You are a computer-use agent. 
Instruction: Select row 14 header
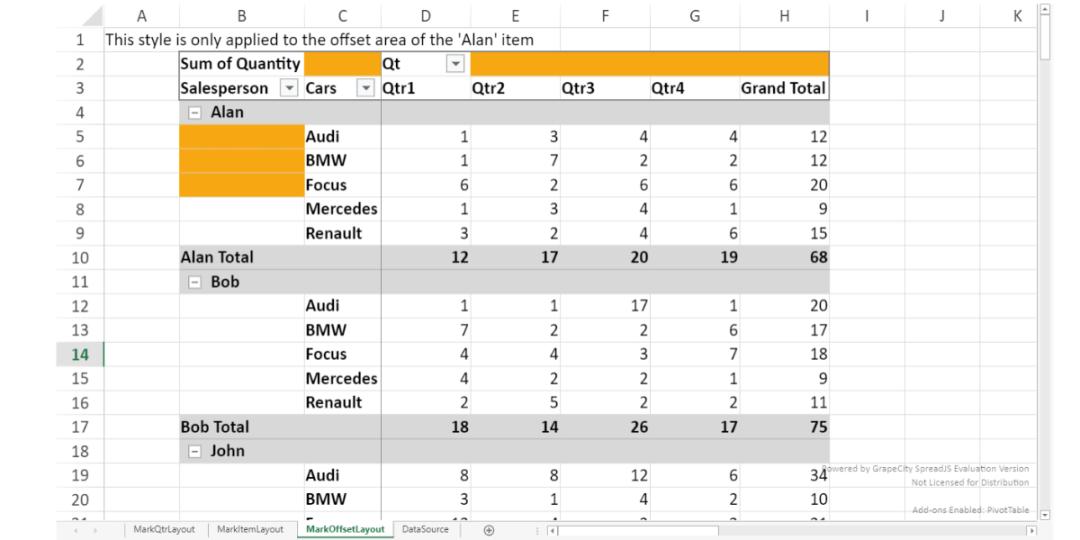(x=80, y=354)
